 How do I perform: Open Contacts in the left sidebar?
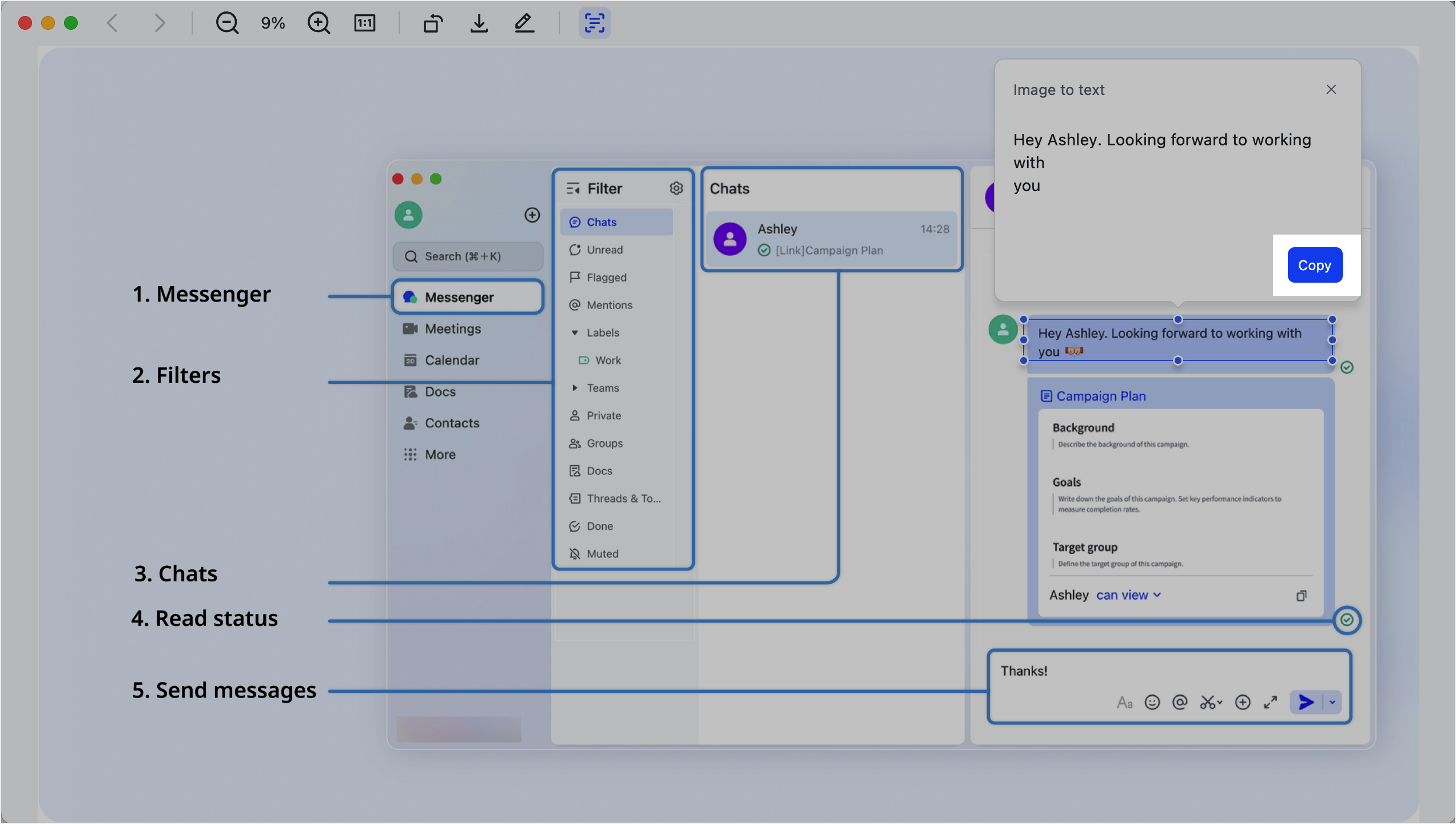441,423
